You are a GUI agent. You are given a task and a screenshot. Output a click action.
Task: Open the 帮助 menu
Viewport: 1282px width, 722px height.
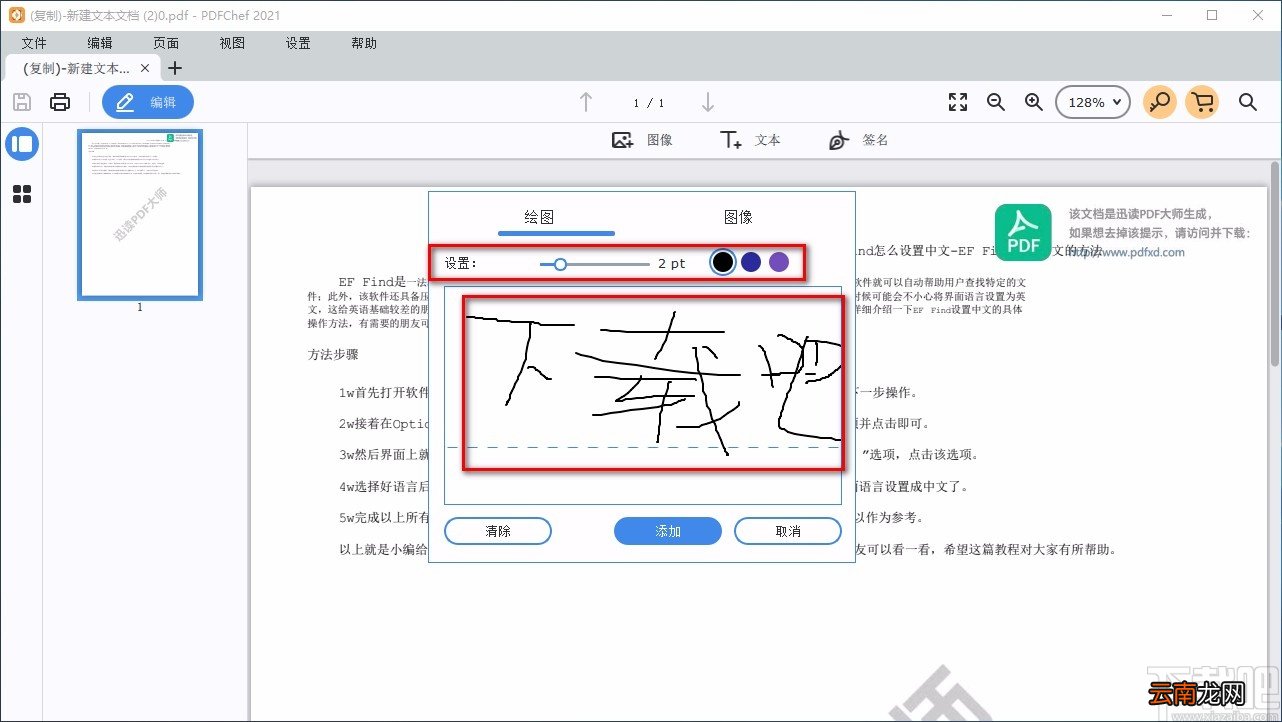(x=364, y=43)
